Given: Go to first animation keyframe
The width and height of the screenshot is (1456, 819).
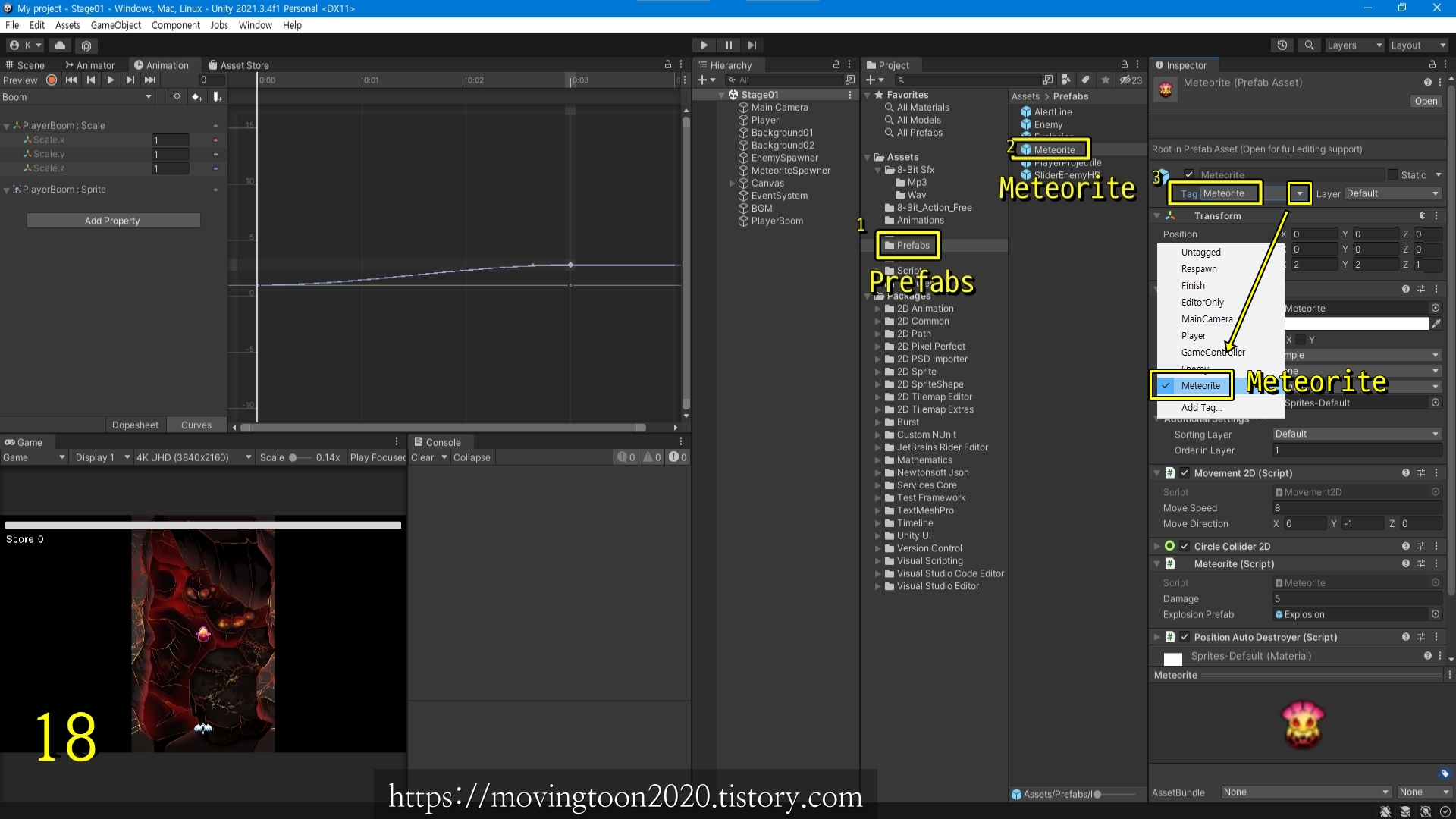Looking at the screenshot, I should tap(71, 80).
